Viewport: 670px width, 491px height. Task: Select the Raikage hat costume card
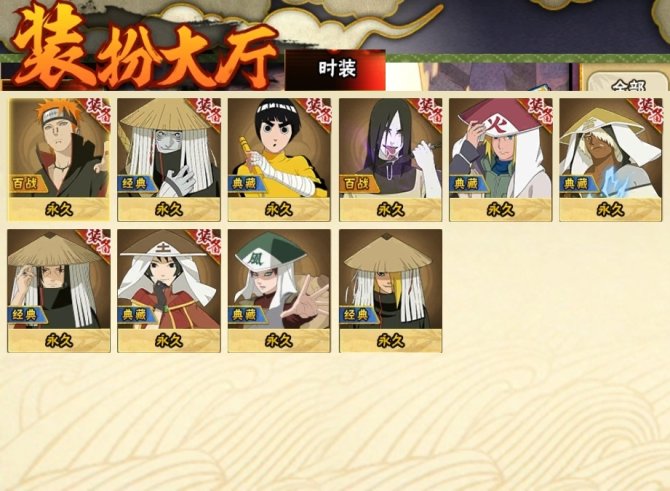tap(611, 159)
